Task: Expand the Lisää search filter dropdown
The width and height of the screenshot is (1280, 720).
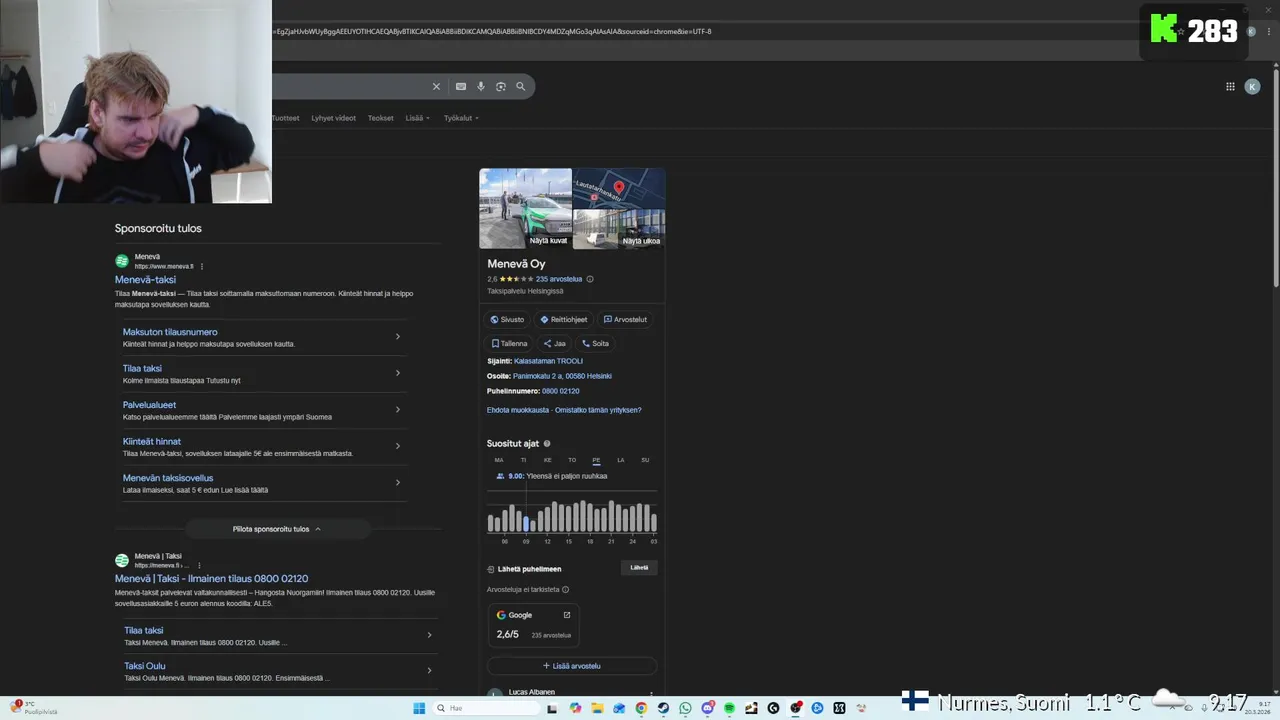Action: click(x=417, y=118)
